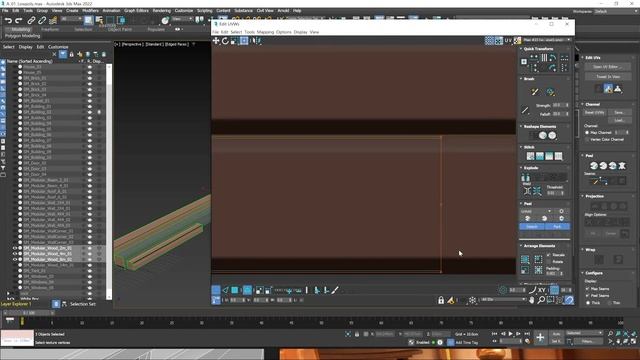Click the Redo arrow in main toolbar
This screenshot has width=640, height=360.
(x=19, y=20)
